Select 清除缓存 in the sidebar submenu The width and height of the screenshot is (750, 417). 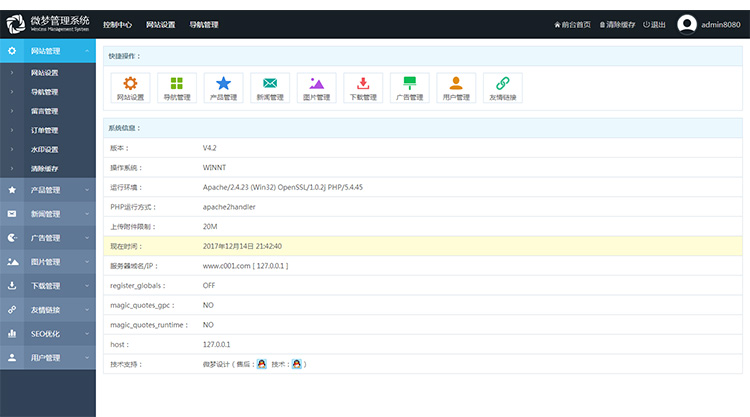pos(44,168)
